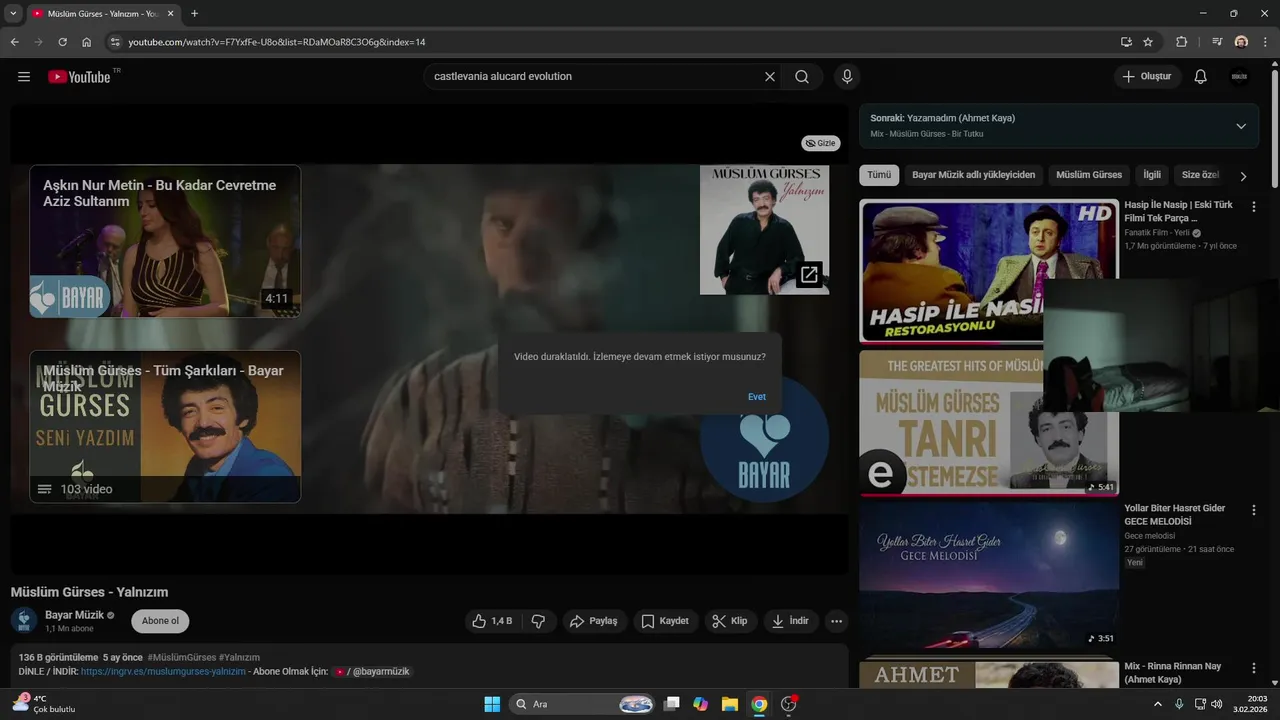Click the #Yalnızım hashtag
This screenshot has width=1280, height=720.
pos(239,657)
